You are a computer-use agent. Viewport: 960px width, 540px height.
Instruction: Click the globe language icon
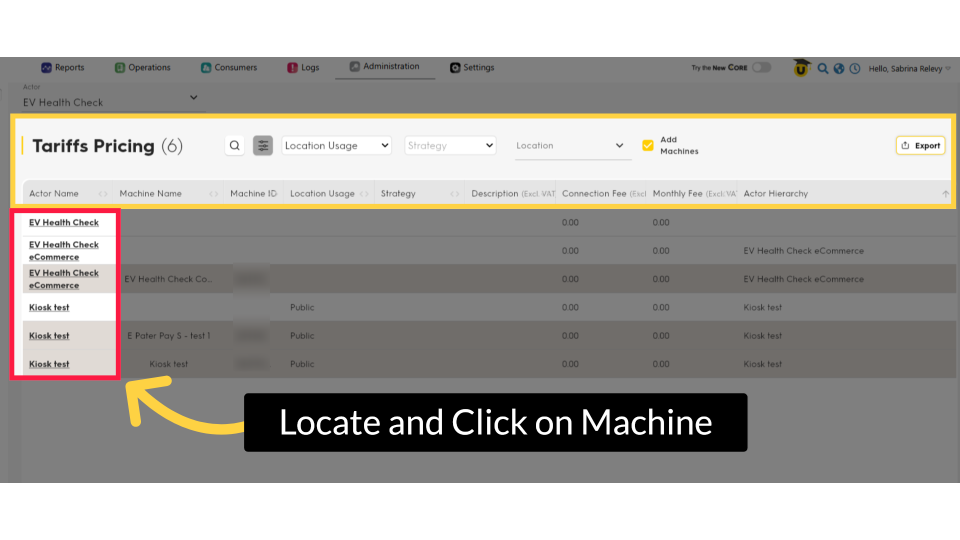tap(839, 69)
